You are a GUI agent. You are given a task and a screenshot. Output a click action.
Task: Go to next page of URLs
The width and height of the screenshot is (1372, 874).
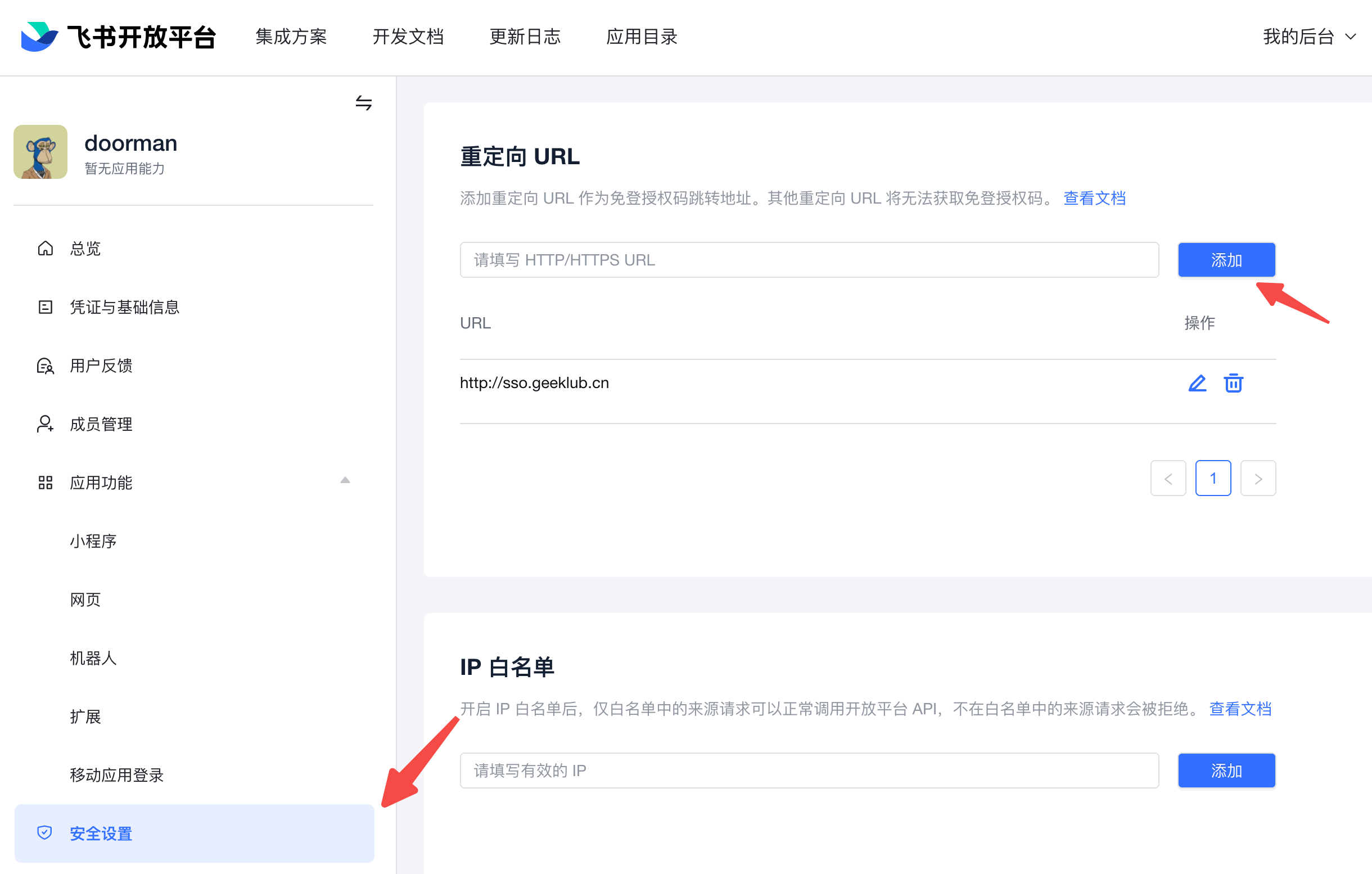[x=1258, y=479]
